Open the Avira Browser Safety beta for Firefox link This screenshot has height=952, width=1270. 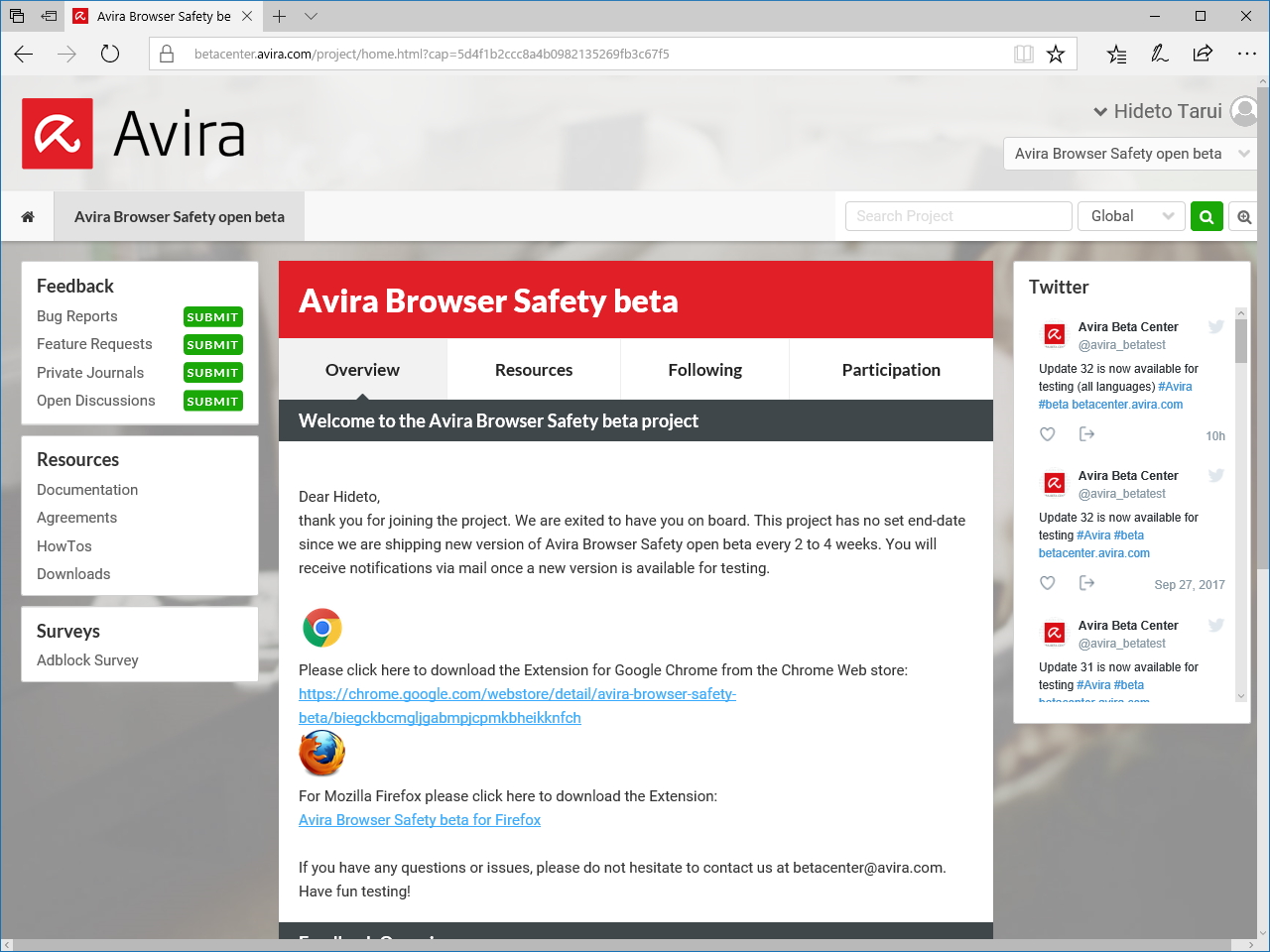tap(419, 819)
